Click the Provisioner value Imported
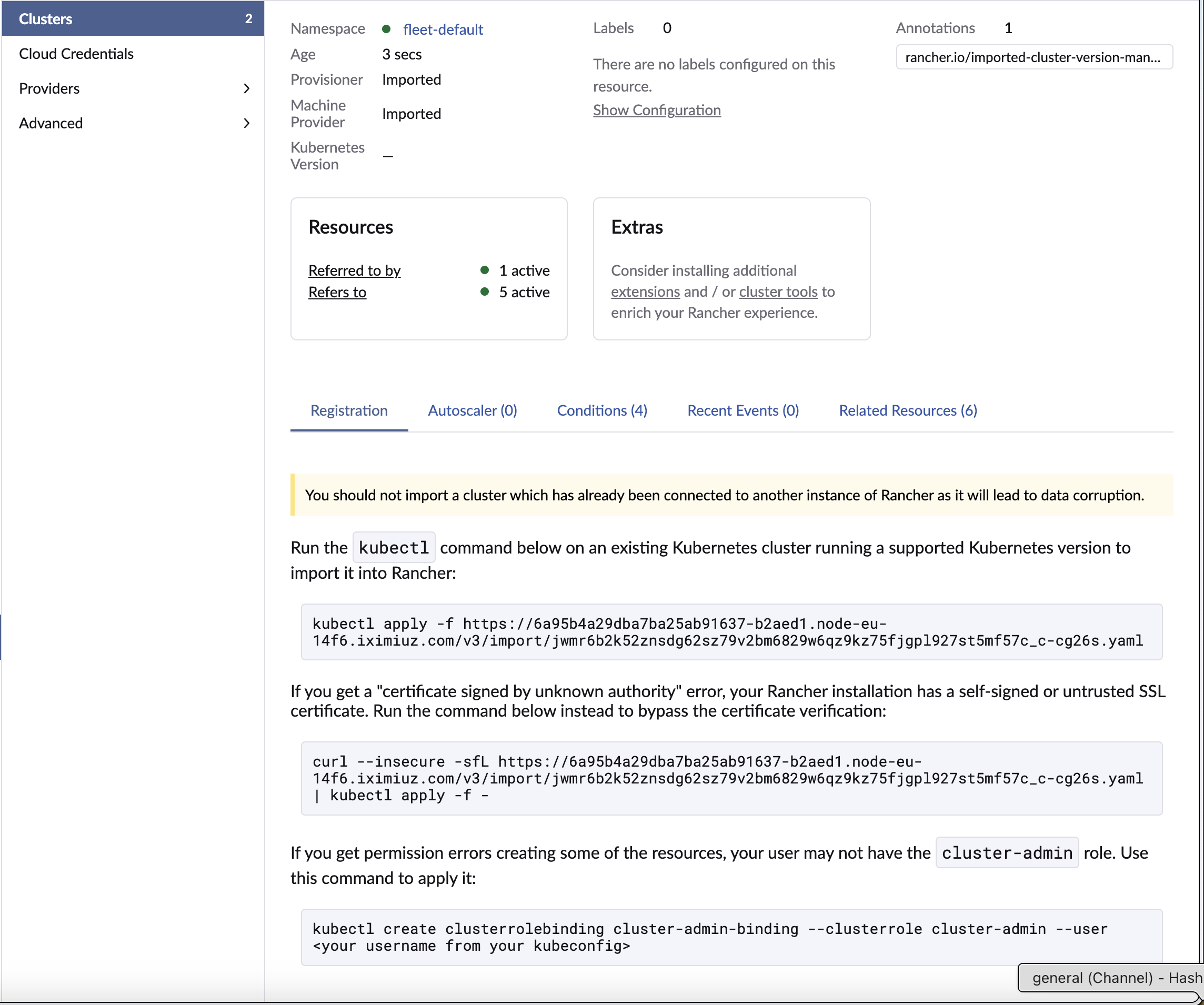 412,79
